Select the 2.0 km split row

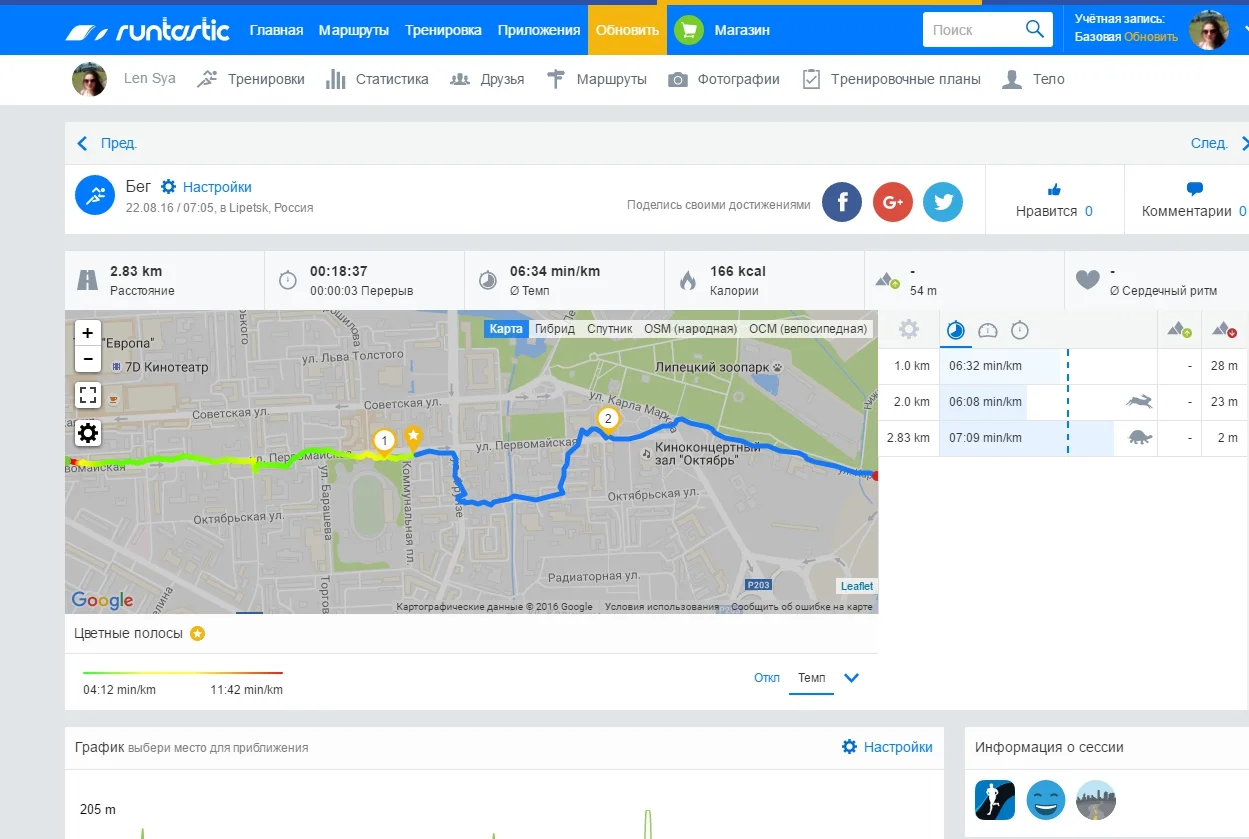(x=1063, y=402)
